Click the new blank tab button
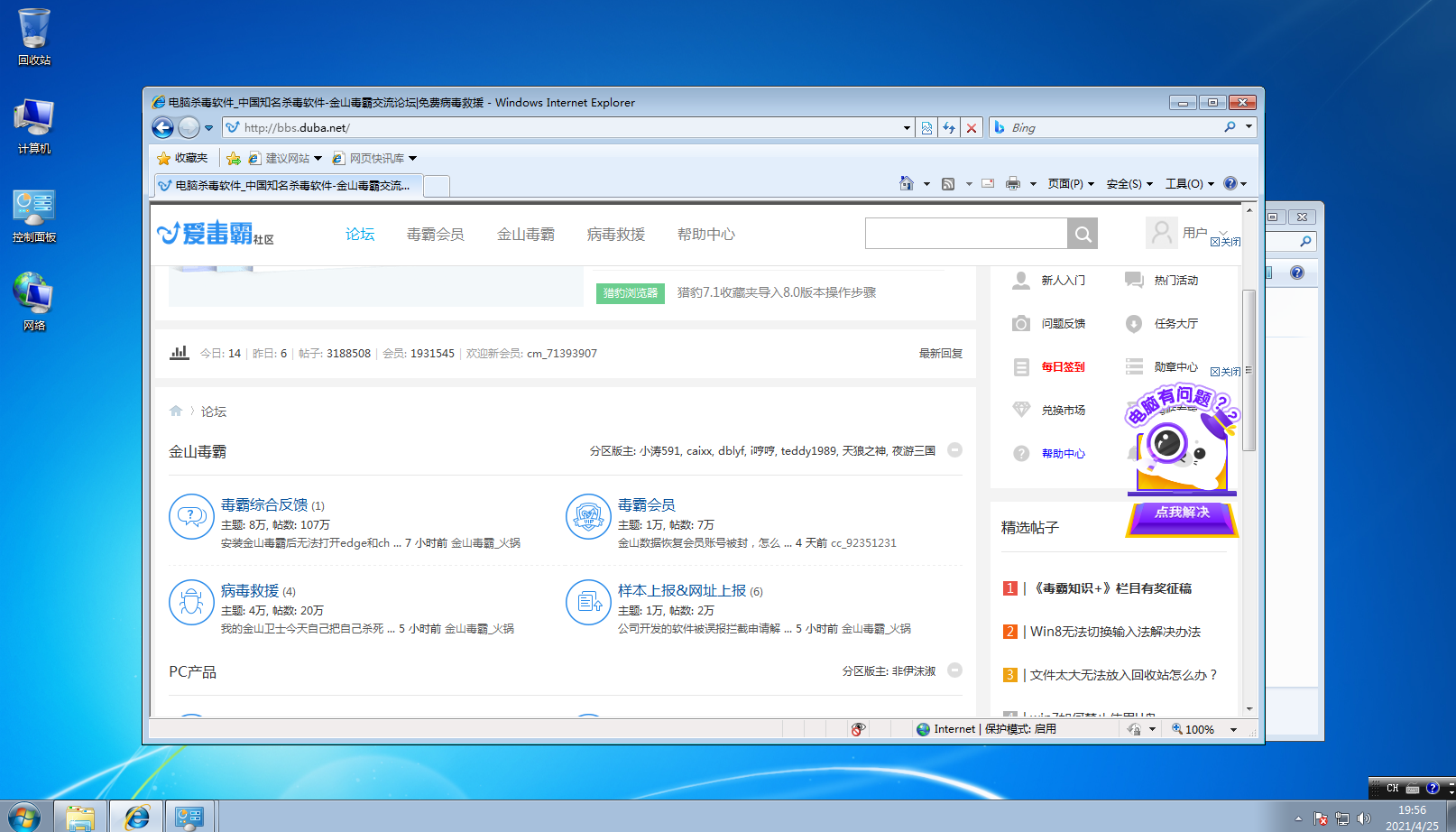 437,186
